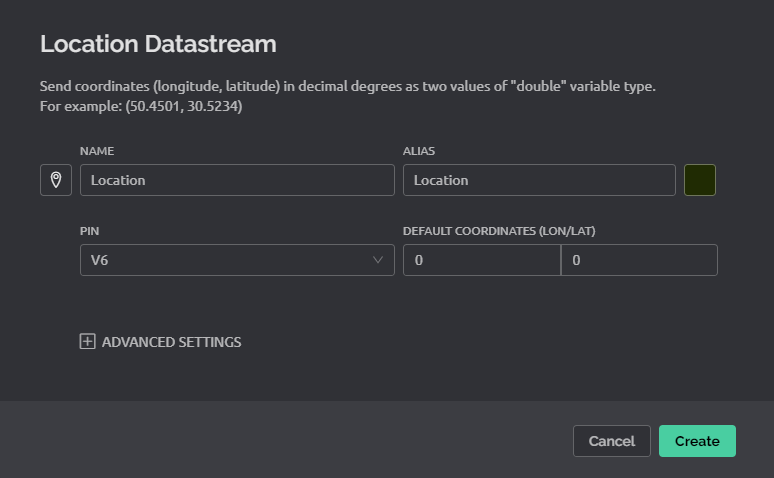
Task: Click the default longitude coordinate field
Action: [x=482, y=260]
